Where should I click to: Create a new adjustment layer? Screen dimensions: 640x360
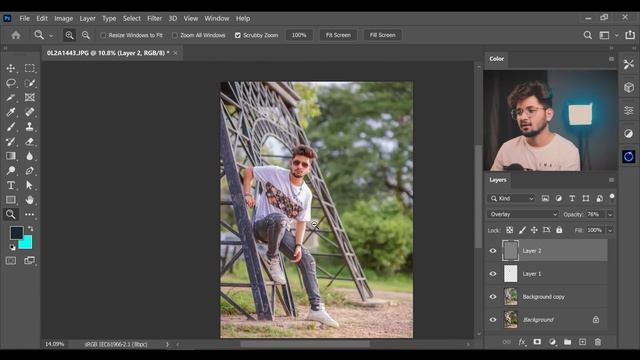[552, 342]
